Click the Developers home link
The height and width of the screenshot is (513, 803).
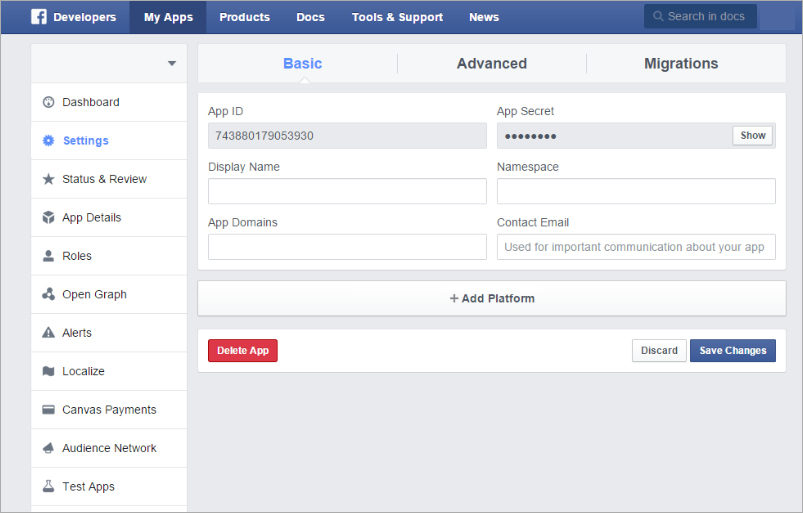click(x=84, y=17)
